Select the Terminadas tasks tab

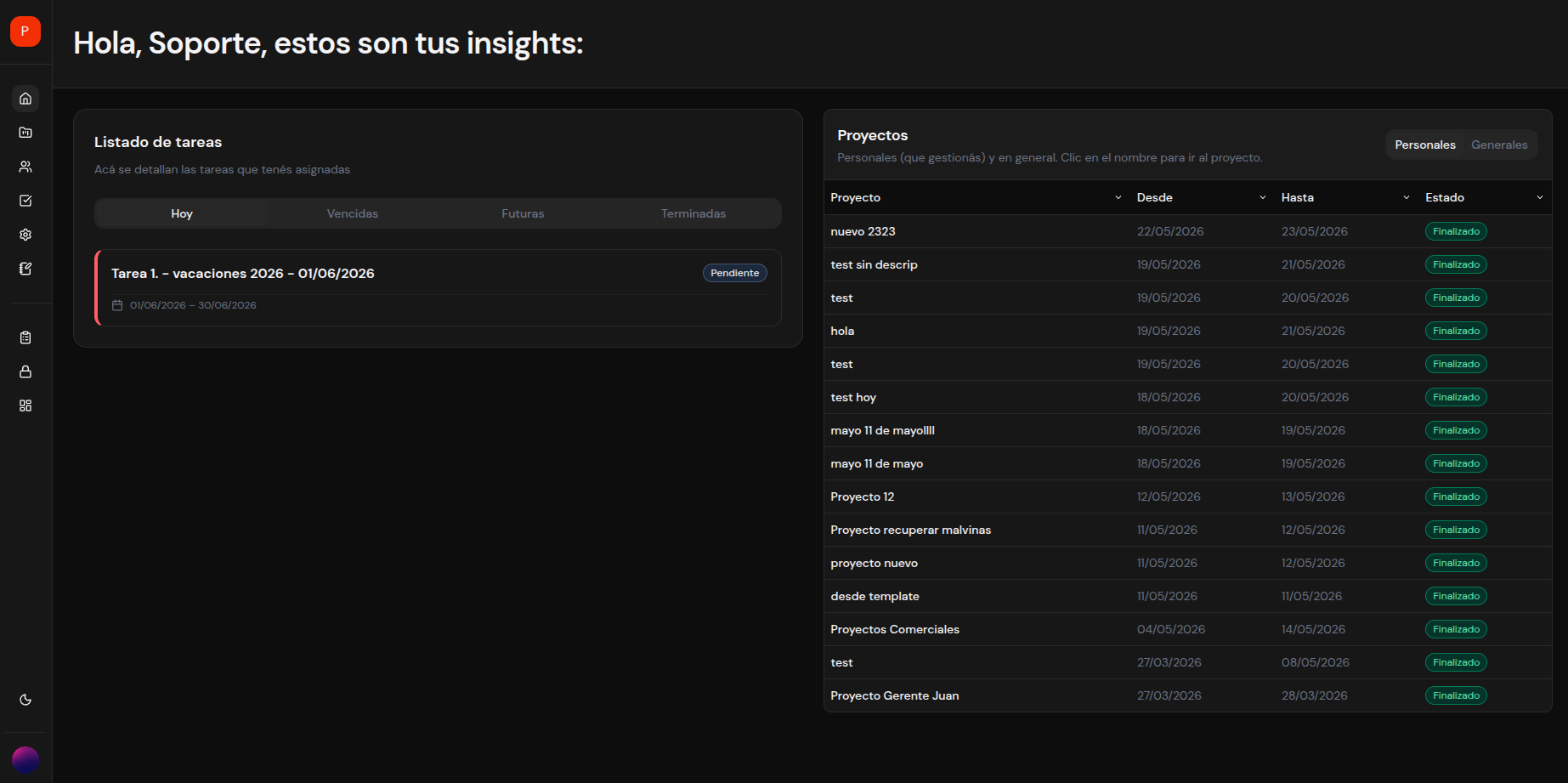point(693,213)
